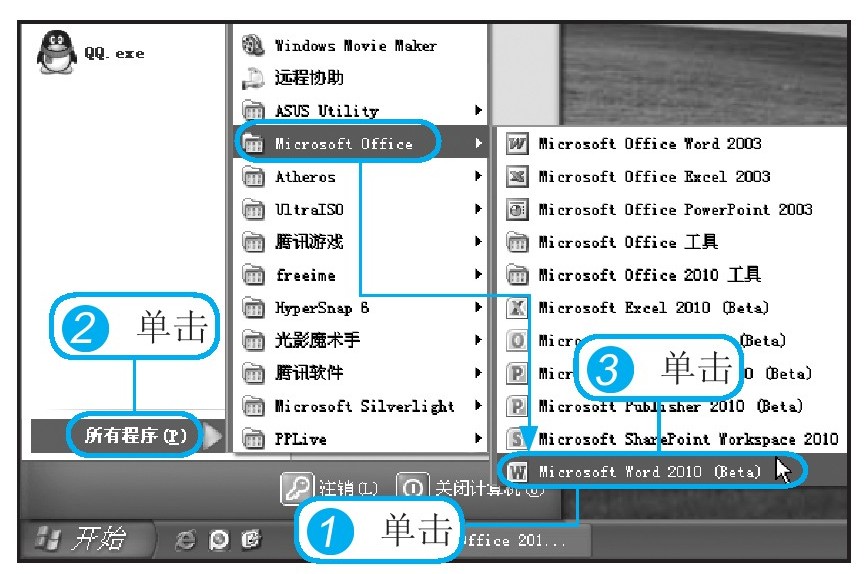
Task: Expand the Atheros submenu arrow
Action: tap(478, 176)
